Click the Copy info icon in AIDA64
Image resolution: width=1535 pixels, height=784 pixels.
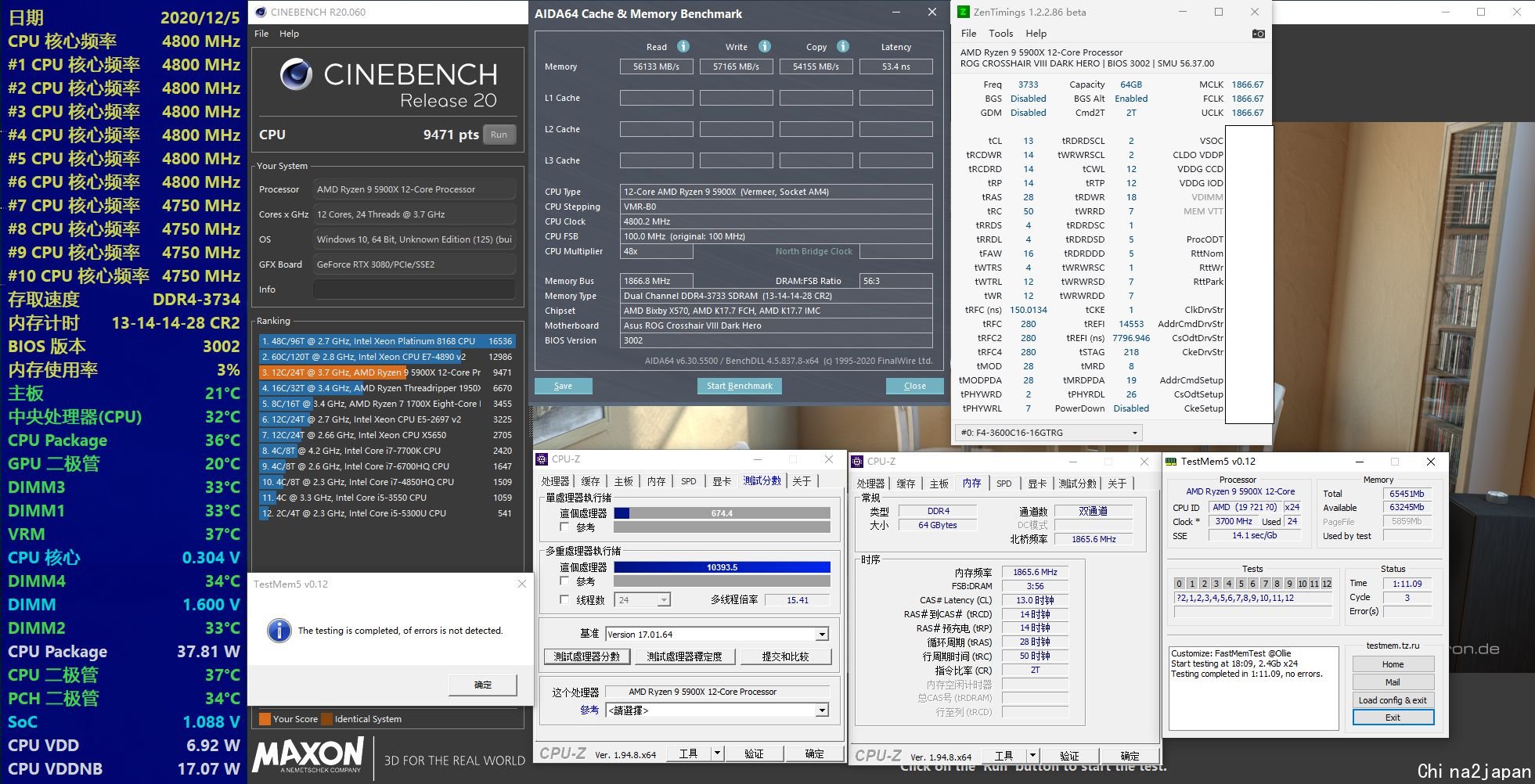click(843, 46)
